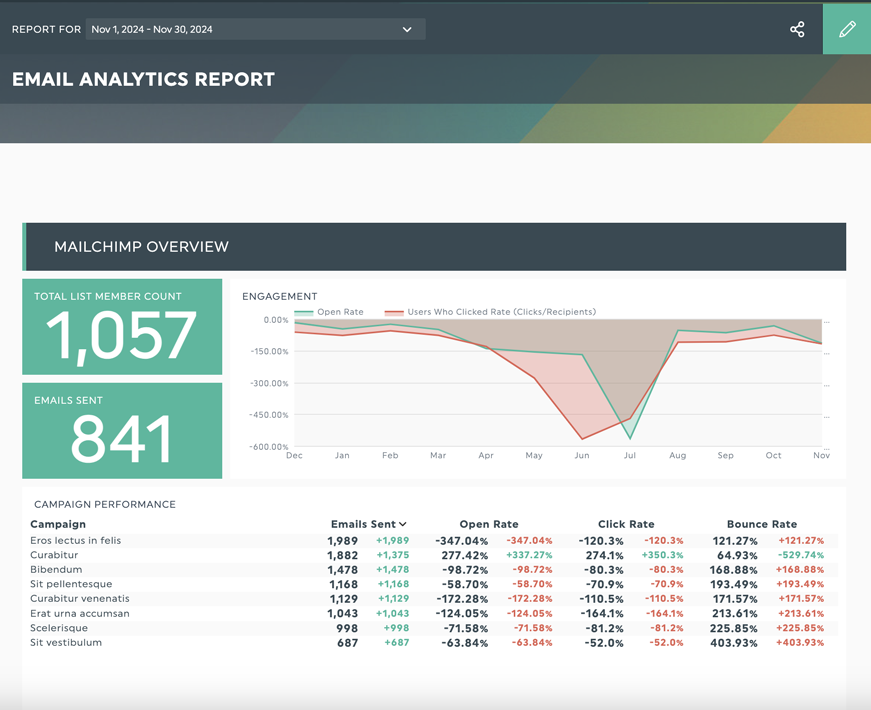Open the Eros lectus in felis campaign row
This screenshot has height=710, width=871.
[x=76, y=541]
